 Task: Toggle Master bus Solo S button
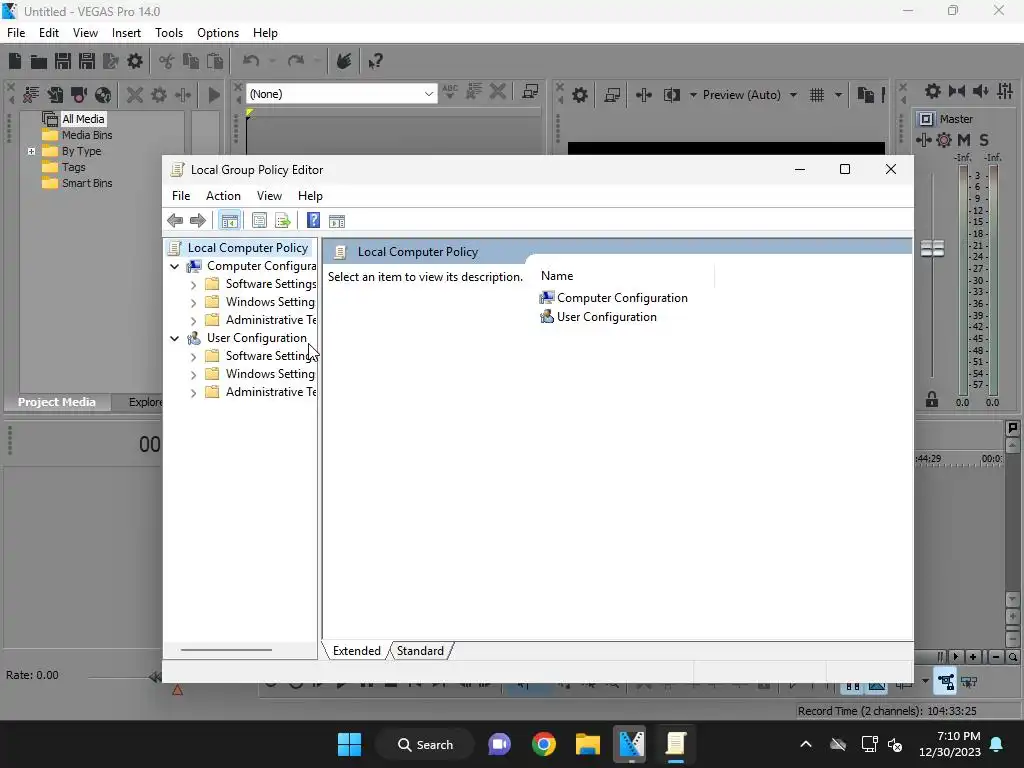coord(984,140)
